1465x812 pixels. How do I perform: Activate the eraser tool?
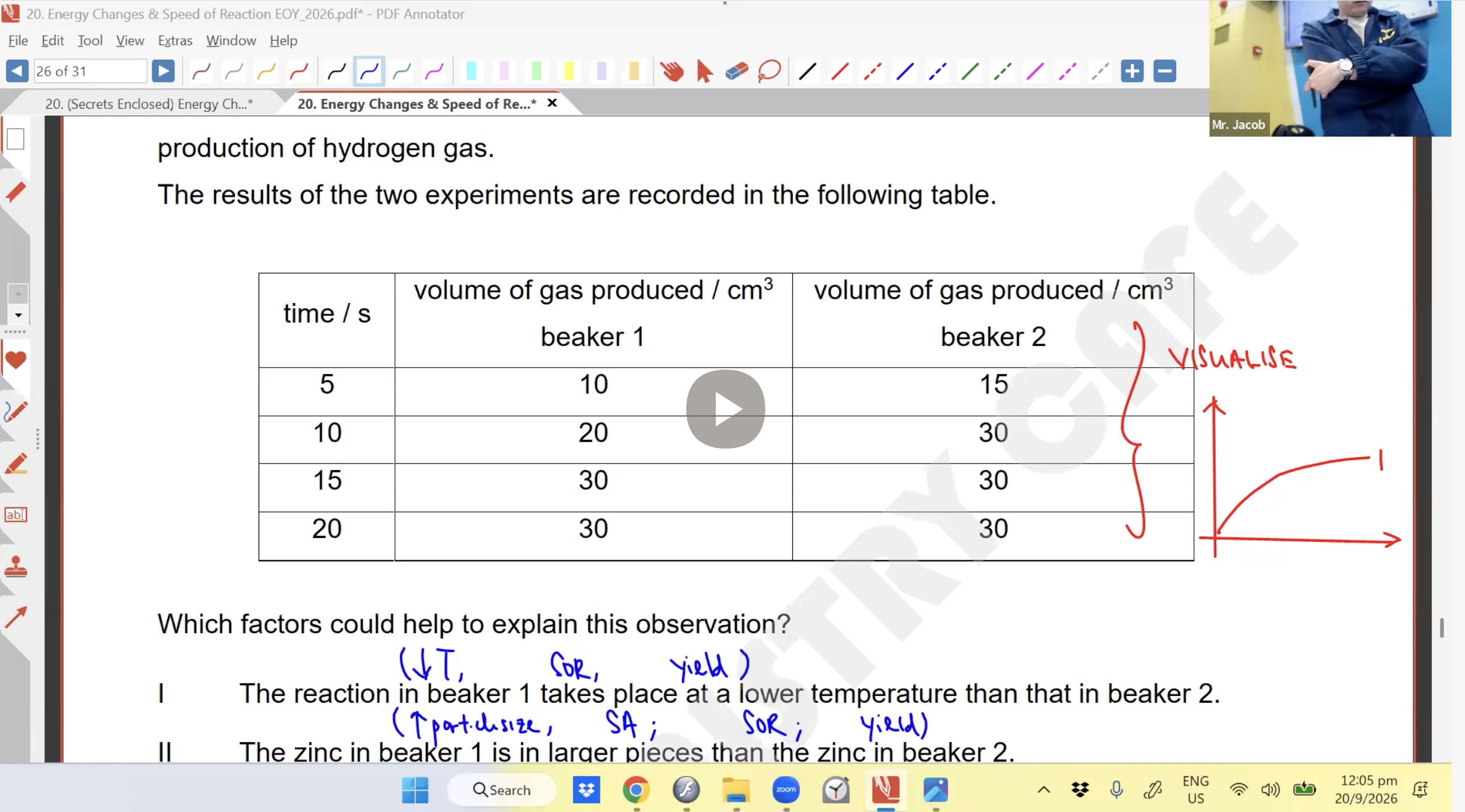tap(737, 72)
